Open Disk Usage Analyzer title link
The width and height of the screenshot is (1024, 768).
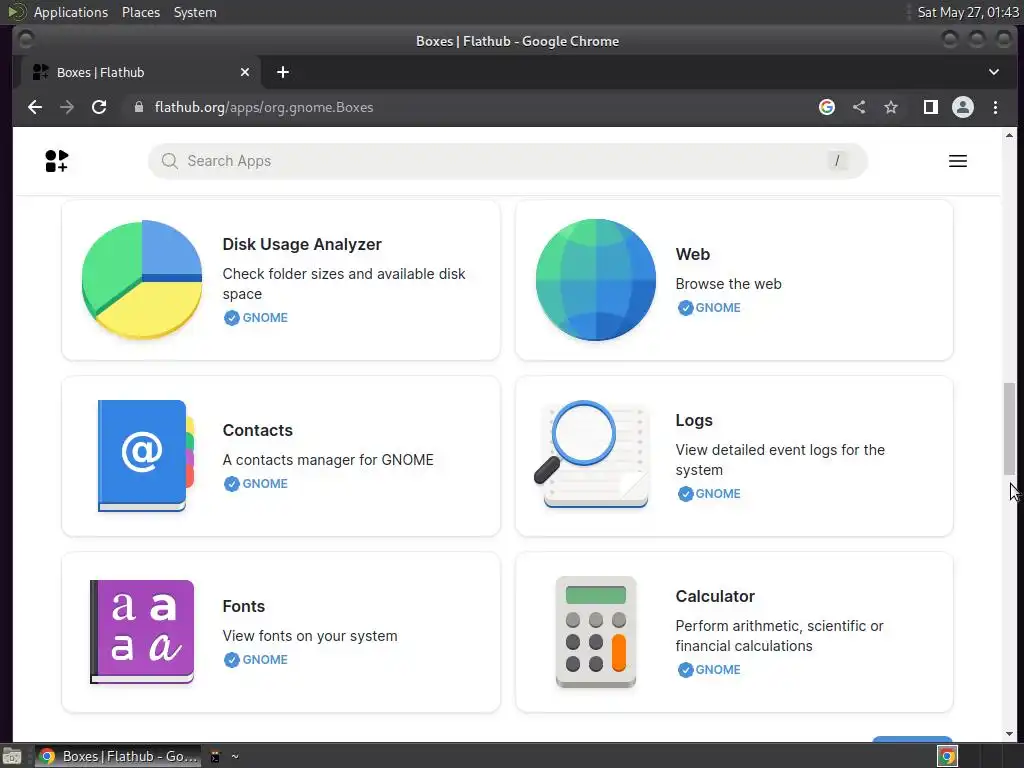302,244
